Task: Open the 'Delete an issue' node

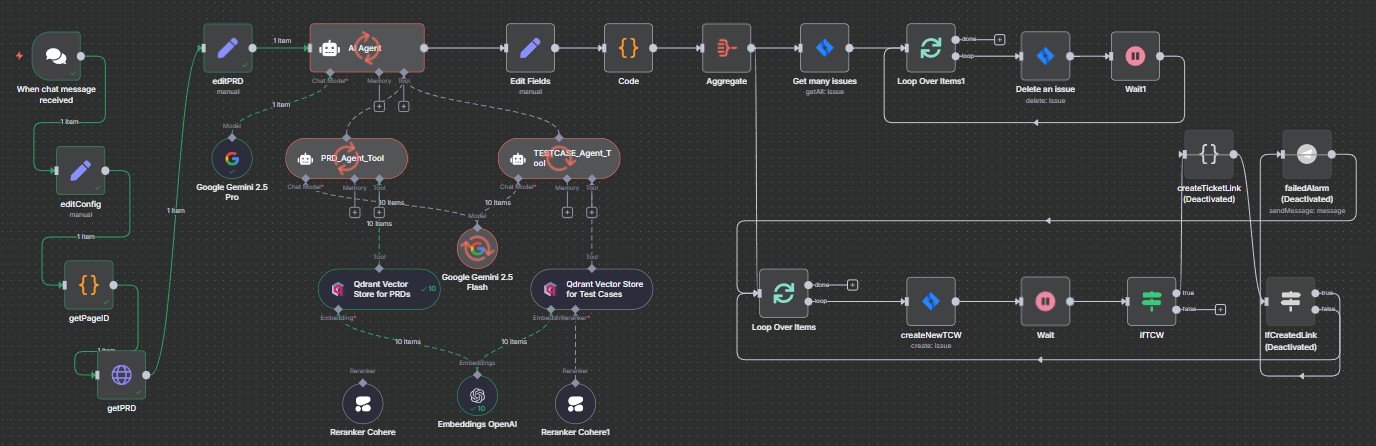Action: (1045, 56)
